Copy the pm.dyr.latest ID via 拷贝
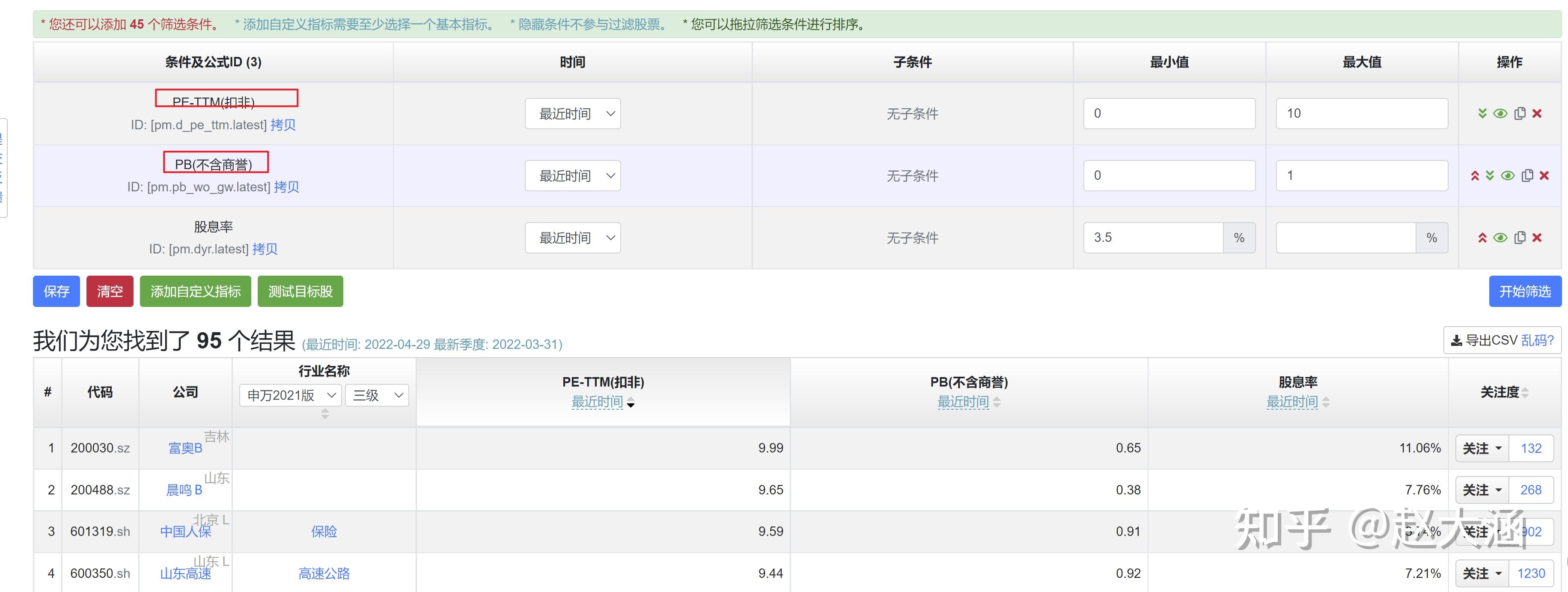 point(265,250)
